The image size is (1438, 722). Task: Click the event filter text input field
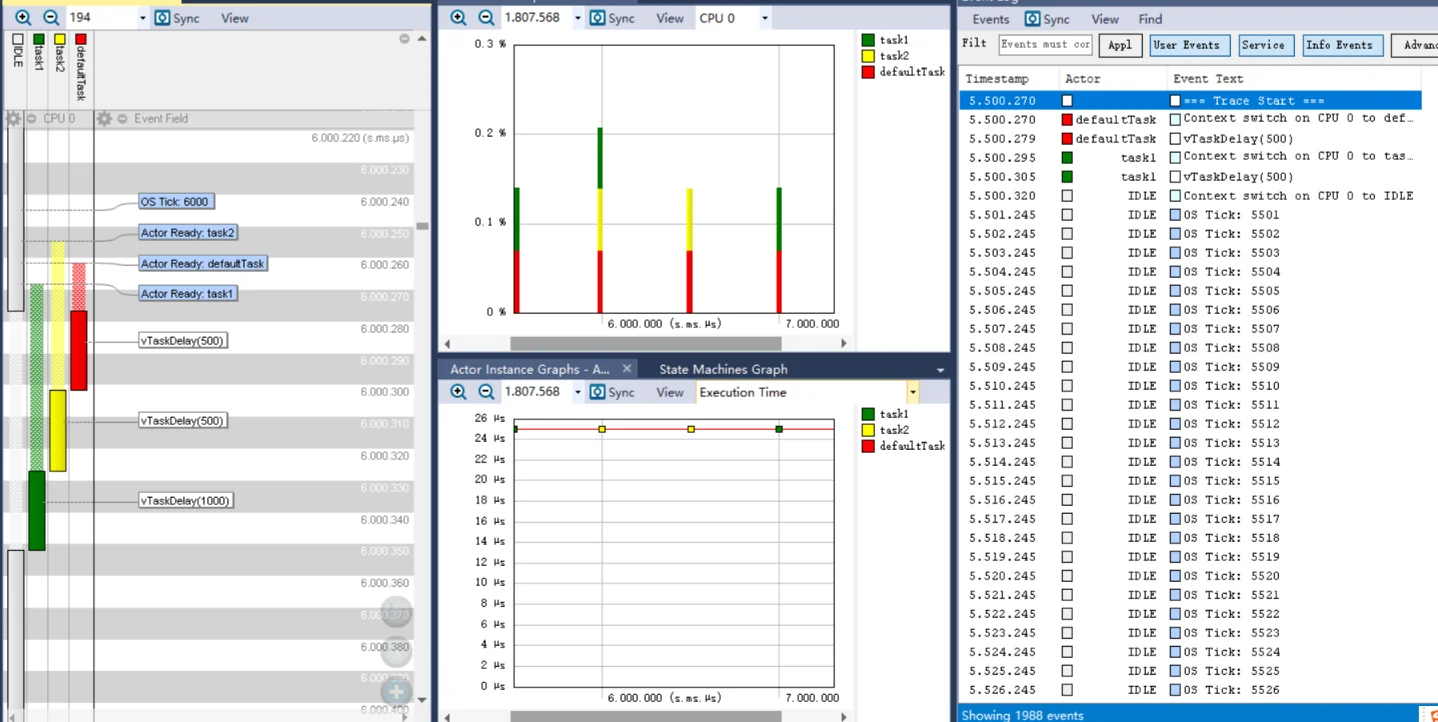pyautogui.click(x=1045, y=45)
